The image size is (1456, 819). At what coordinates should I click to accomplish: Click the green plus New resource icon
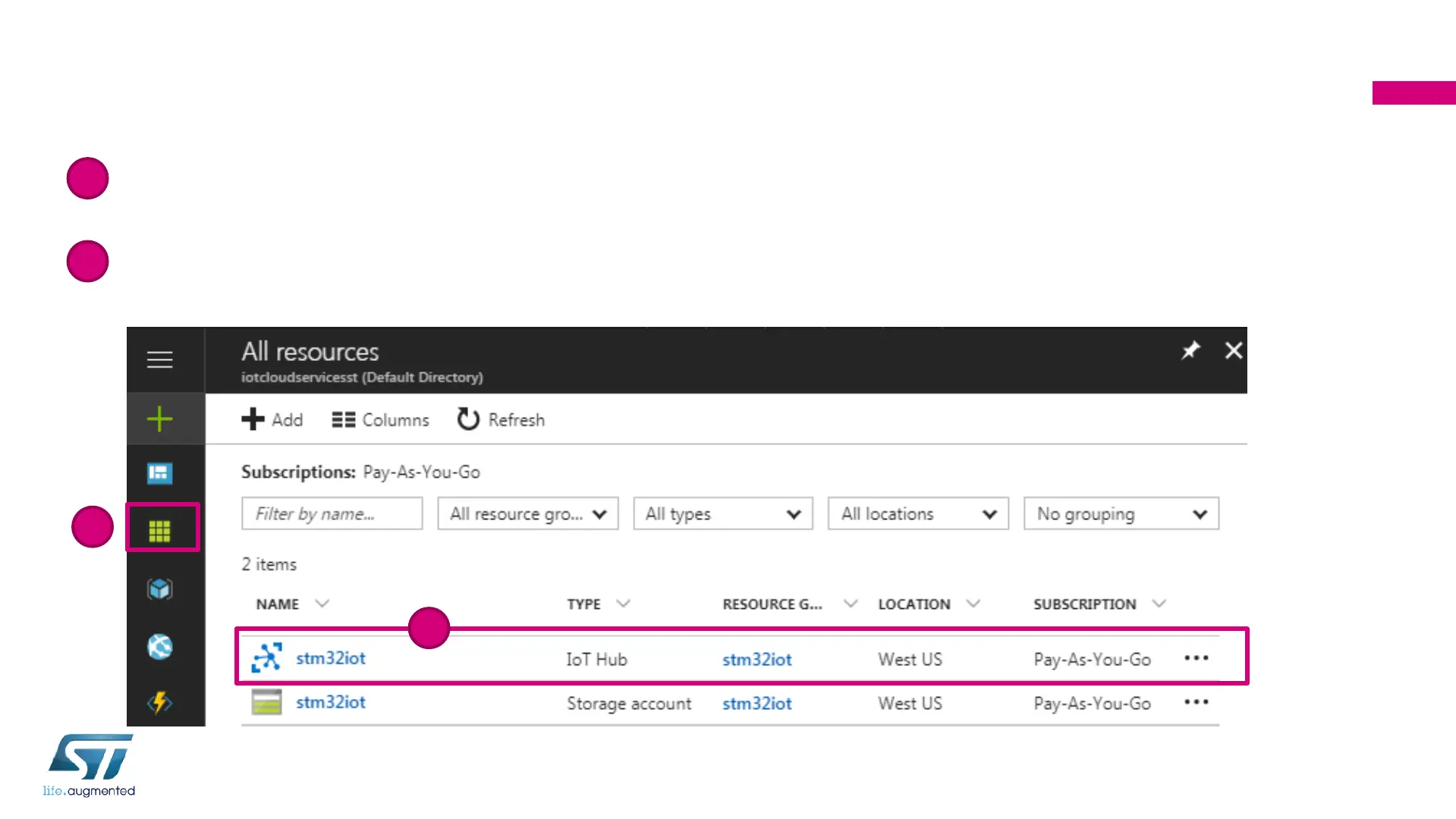pos(159,419)
